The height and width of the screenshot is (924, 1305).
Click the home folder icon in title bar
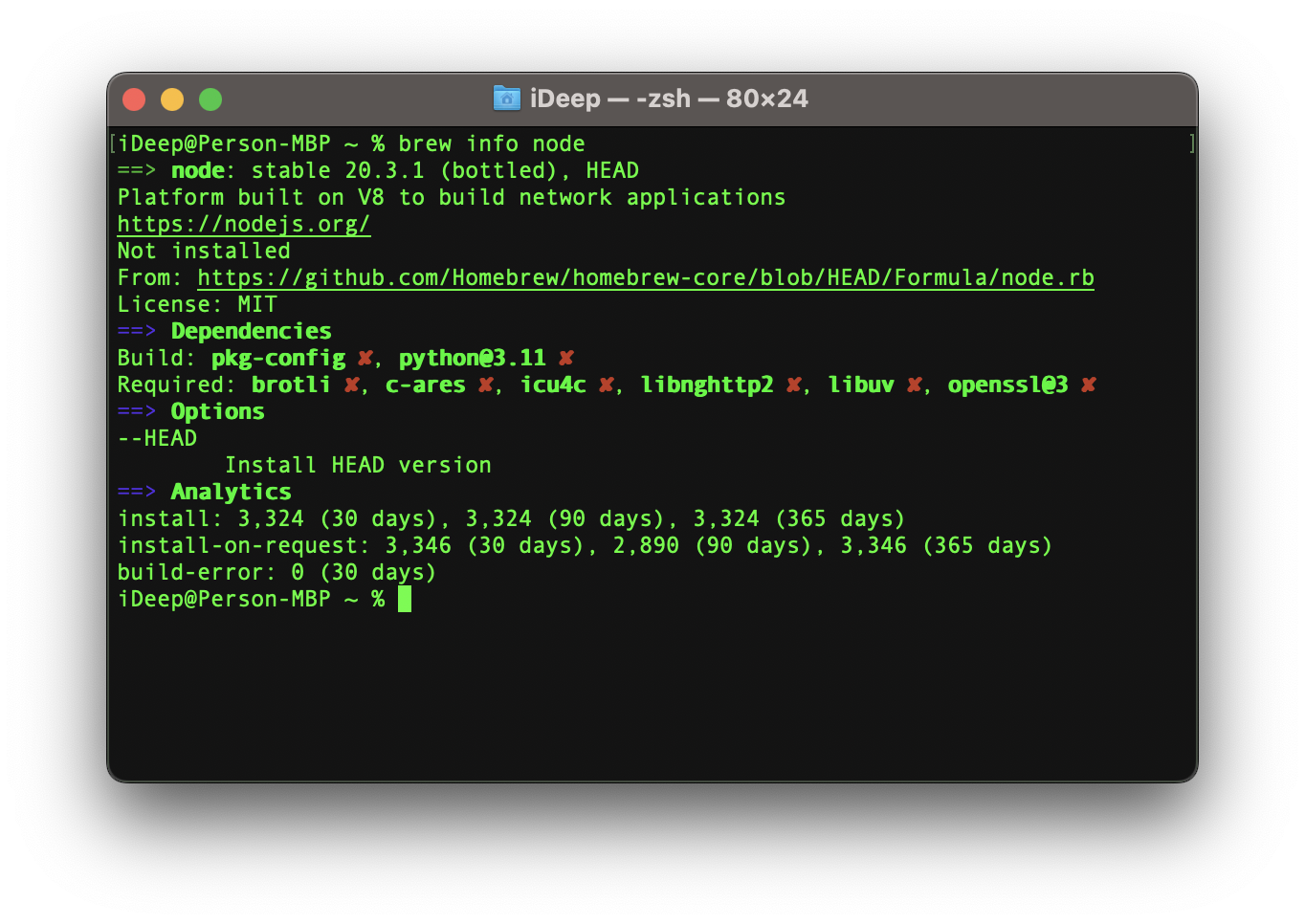tap(506, 99)
